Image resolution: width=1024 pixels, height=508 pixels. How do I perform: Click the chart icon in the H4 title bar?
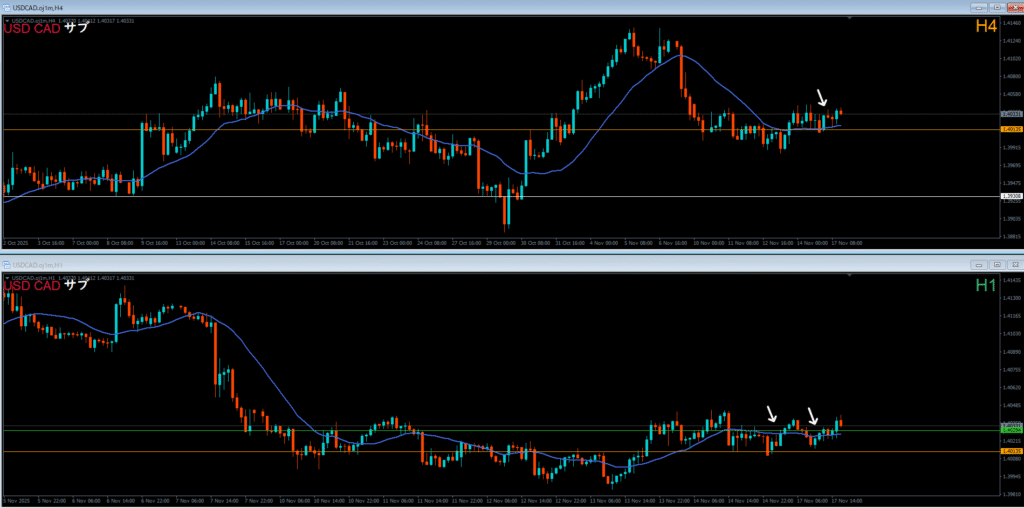pyautogui.click(x=5, y=6)
